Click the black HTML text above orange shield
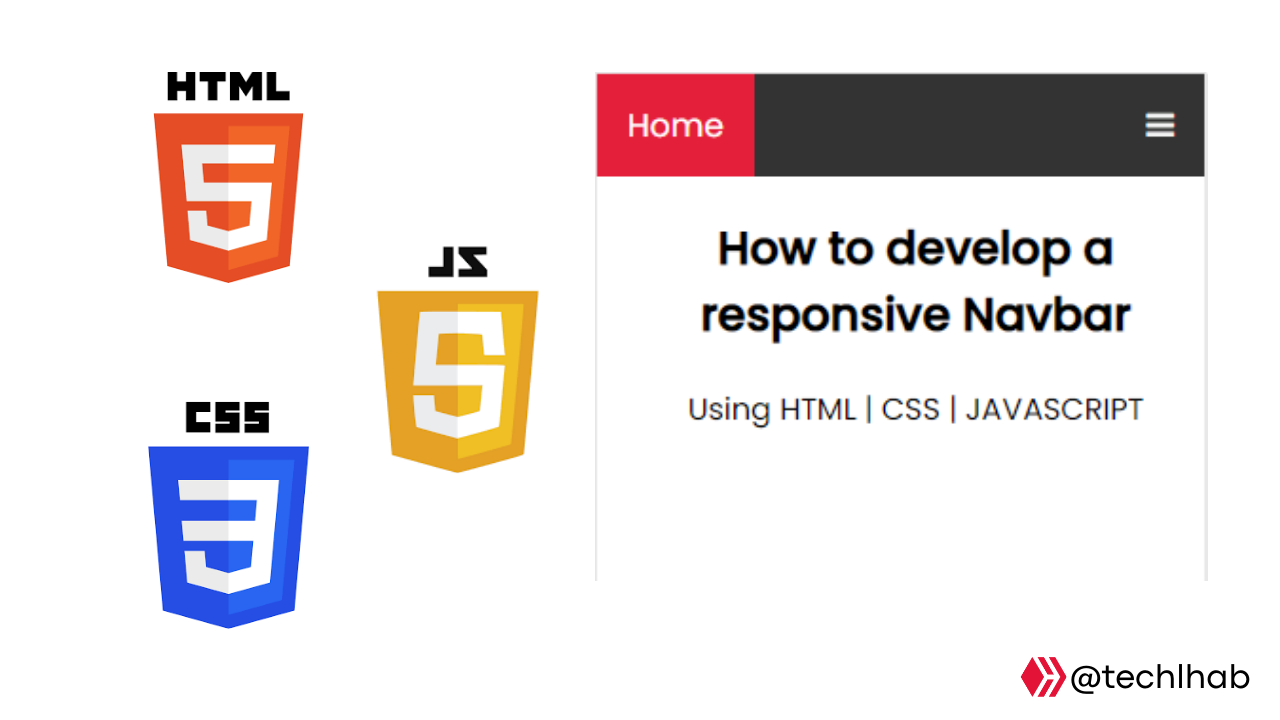 pyautogui.click(x=228, y=88)
